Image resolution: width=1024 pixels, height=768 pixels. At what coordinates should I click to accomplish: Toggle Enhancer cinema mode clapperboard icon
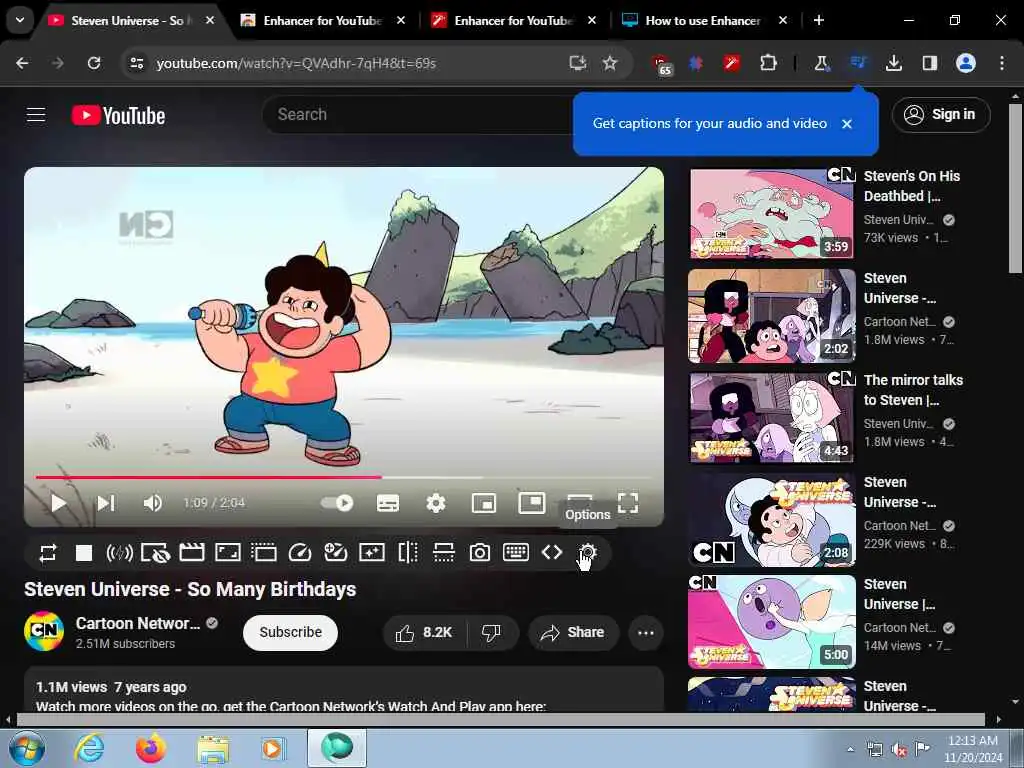(x=192, y=553)
